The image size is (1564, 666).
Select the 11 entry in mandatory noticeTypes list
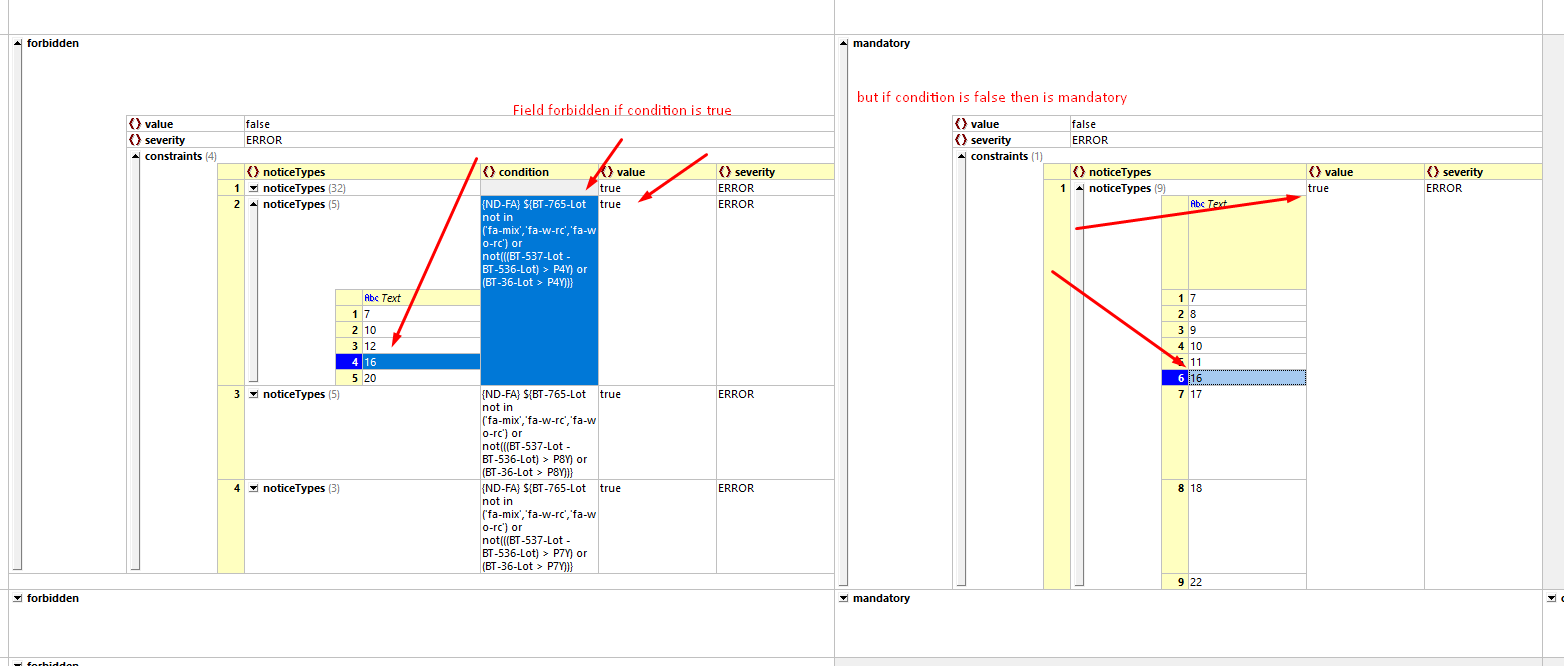pos(1247,362)
